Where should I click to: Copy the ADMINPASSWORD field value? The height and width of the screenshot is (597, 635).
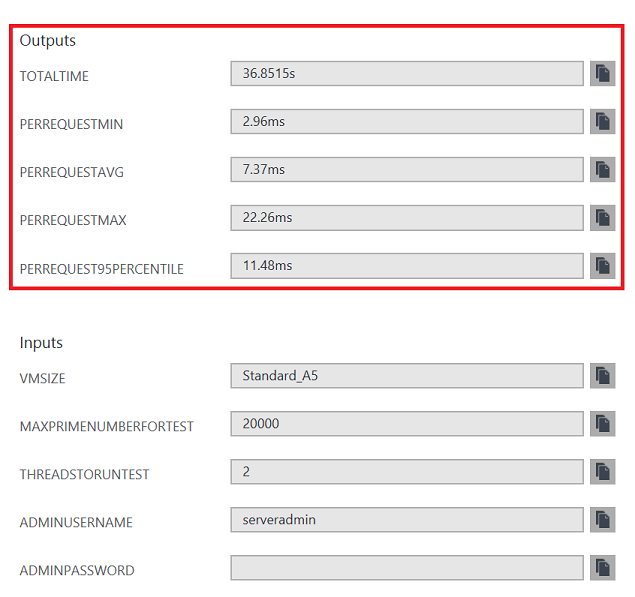point(602,568)
